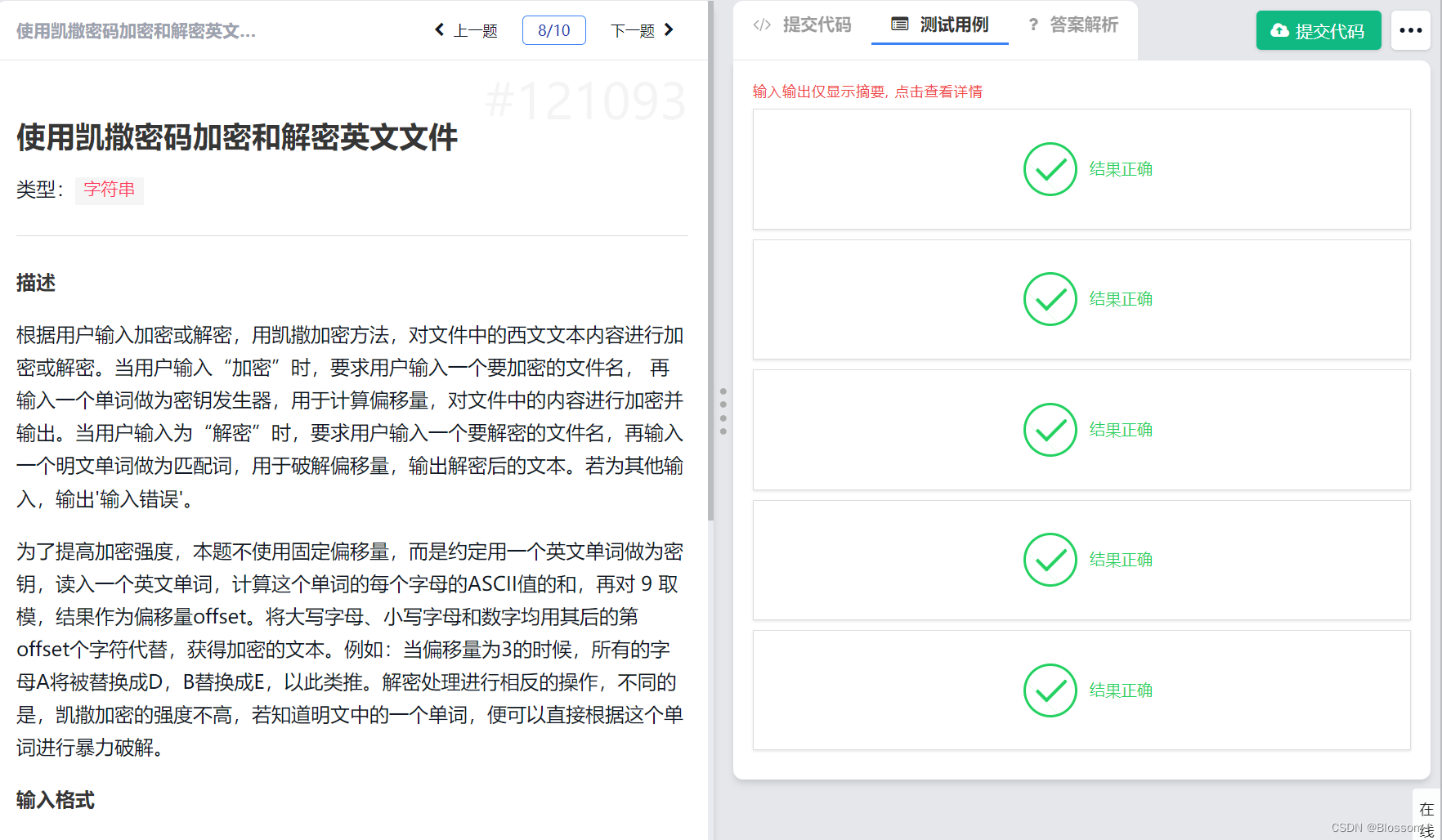Click the right chevron beside 下一题
The height and width of the screenshot is (840, 1442).
tap(669, 29)
